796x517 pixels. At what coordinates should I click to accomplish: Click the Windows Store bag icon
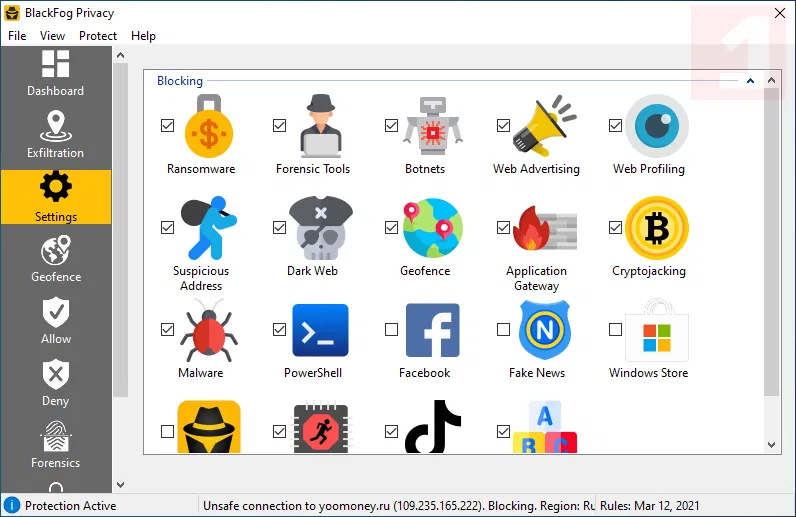[657, 330]
